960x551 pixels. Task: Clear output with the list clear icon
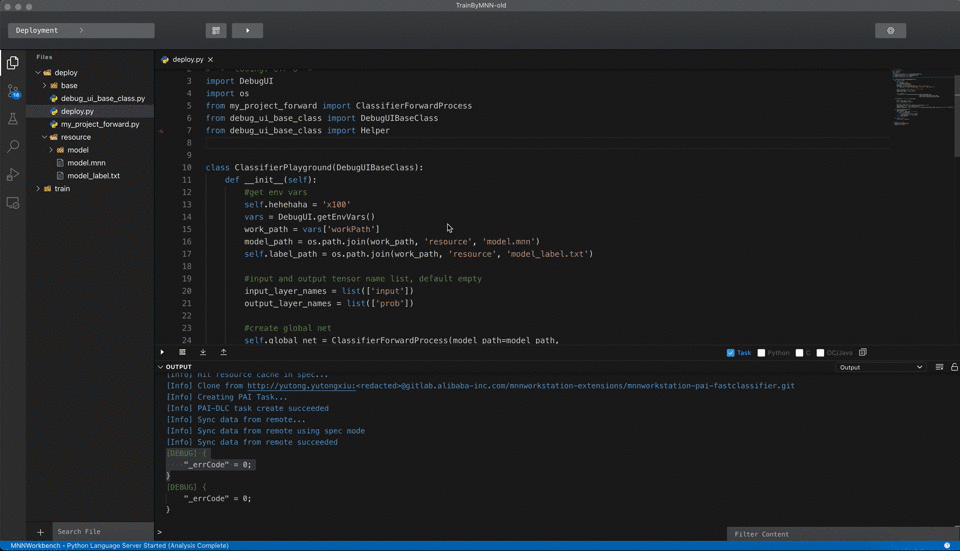point(939,367)
